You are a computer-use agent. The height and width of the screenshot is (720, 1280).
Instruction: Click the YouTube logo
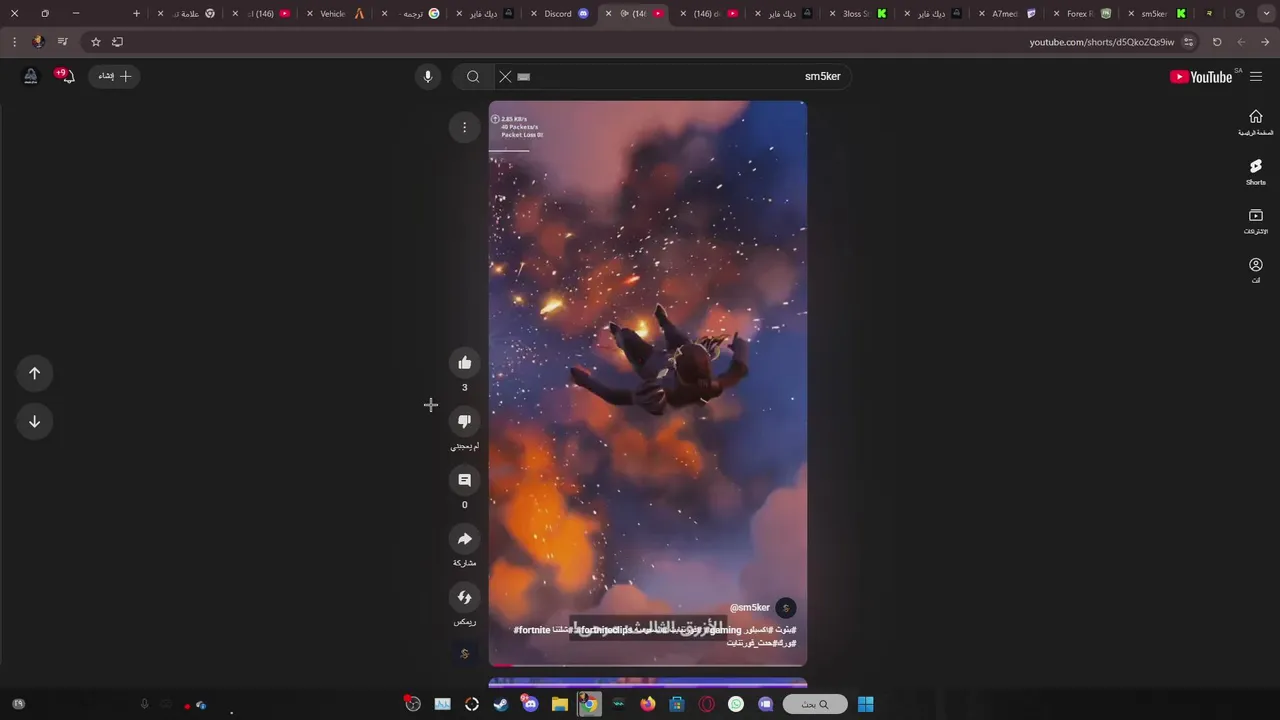click(x=1201, y=77)
